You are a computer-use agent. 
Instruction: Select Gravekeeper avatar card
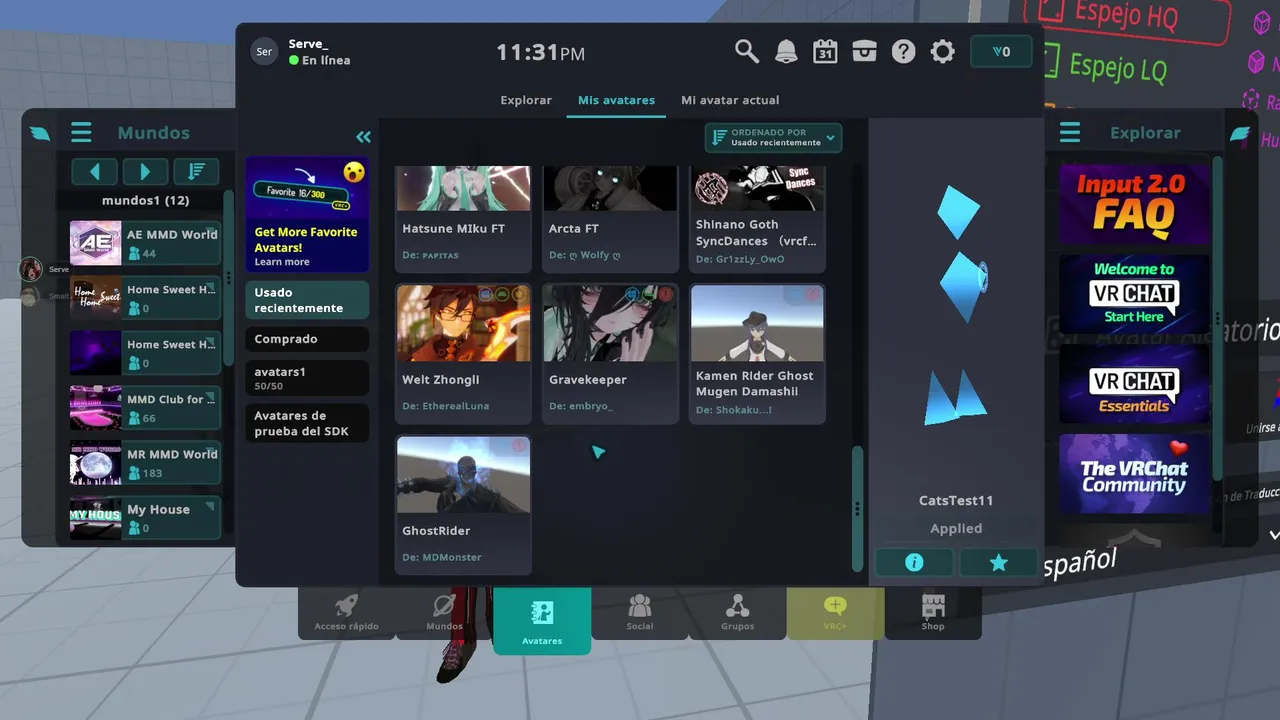610,353
